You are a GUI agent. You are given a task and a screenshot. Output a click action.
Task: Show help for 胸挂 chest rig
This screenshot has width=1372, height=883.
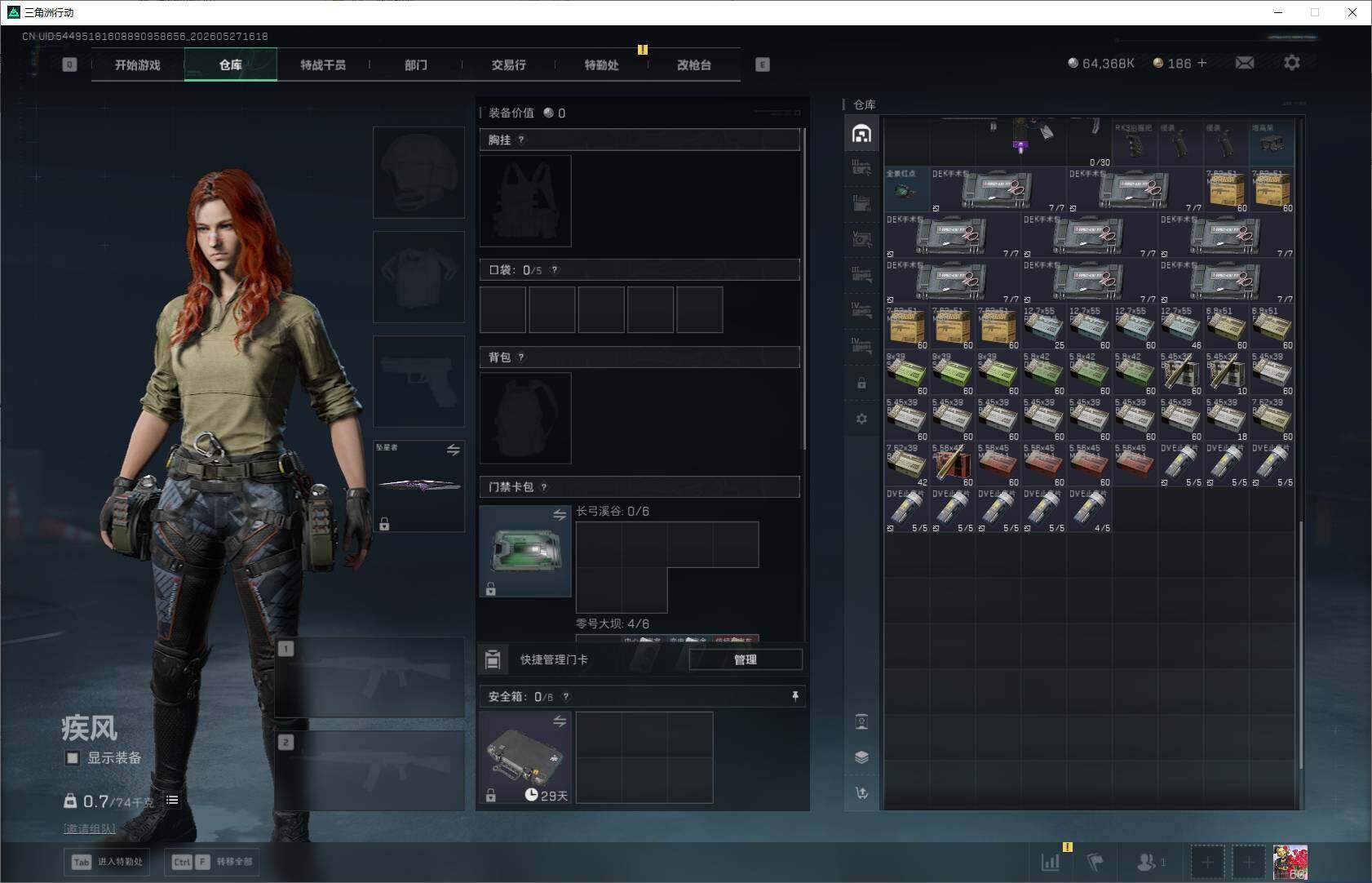coord(521,140)
